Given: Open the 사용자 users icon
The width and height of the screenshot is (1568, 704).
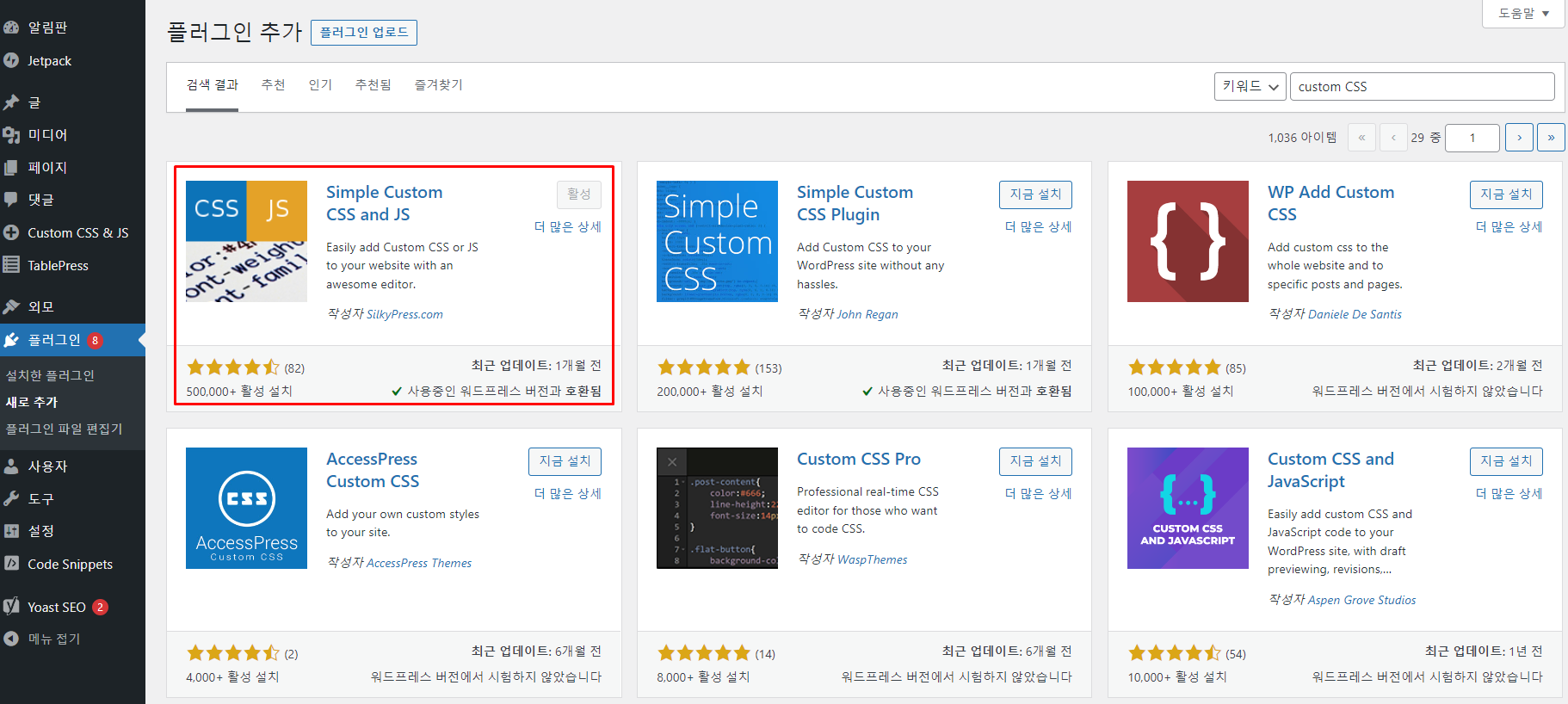Looking at the screenshot, I should [11, 466].
